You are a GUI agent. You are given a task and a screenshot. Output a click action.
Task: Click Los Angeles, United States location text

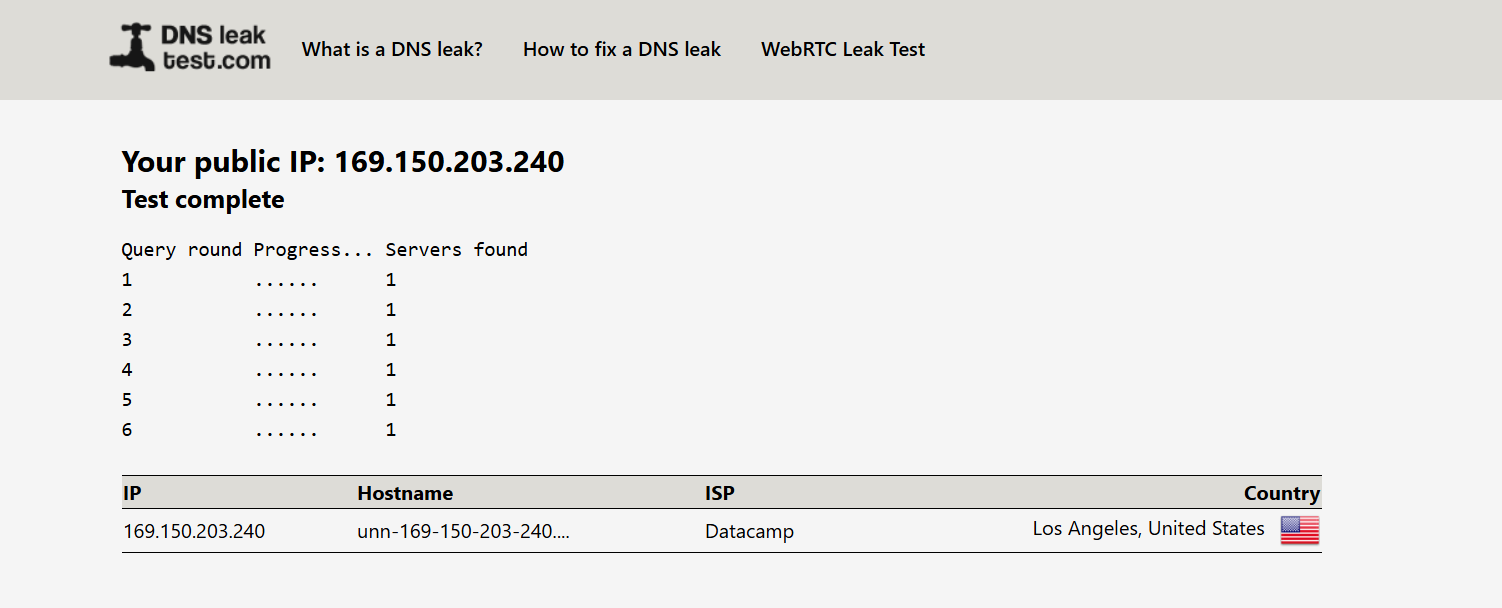click(x=1148, y=529)
